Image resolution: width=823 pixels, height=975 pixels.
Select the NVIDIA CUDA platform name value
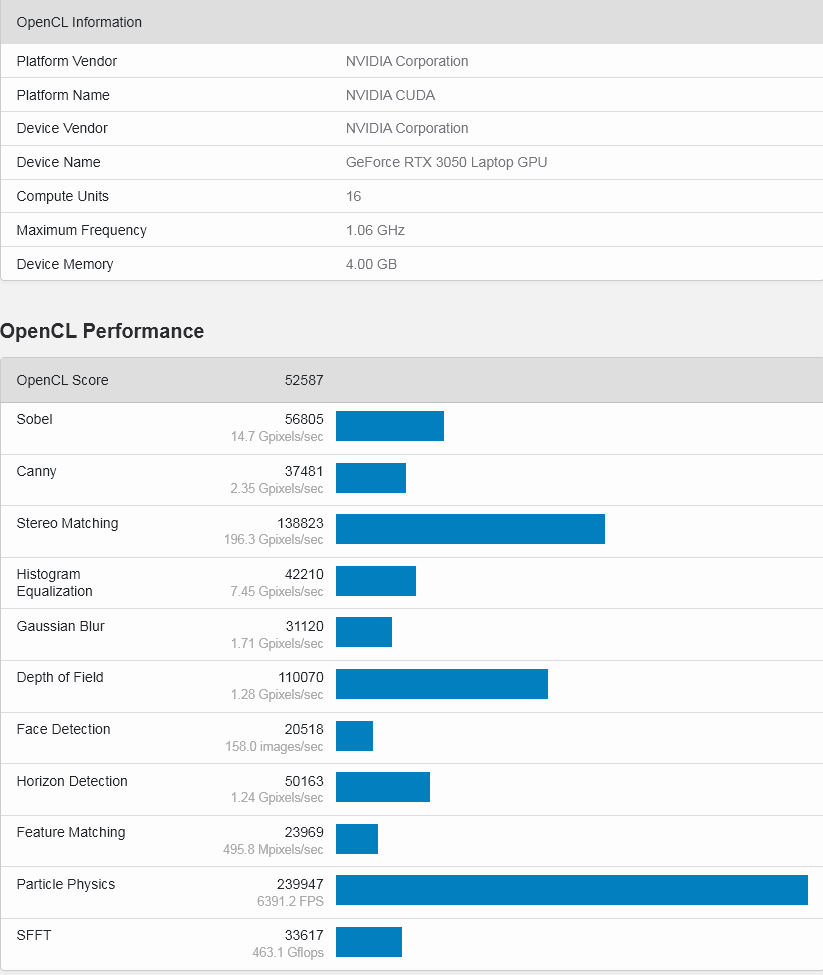coord(390,95)
